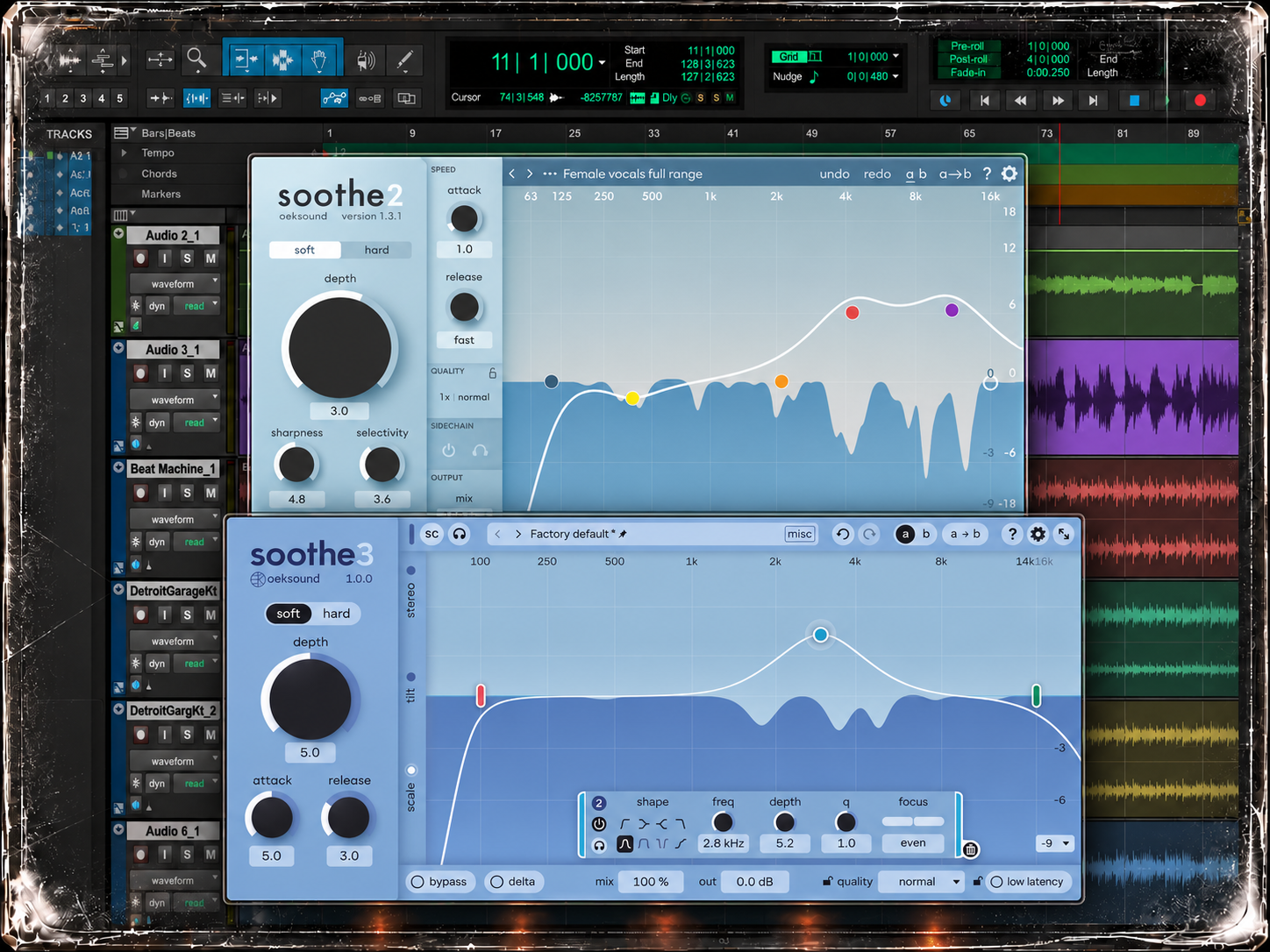Click soothe3 redo arrow

pyautogui.click(x=869, y=533)
